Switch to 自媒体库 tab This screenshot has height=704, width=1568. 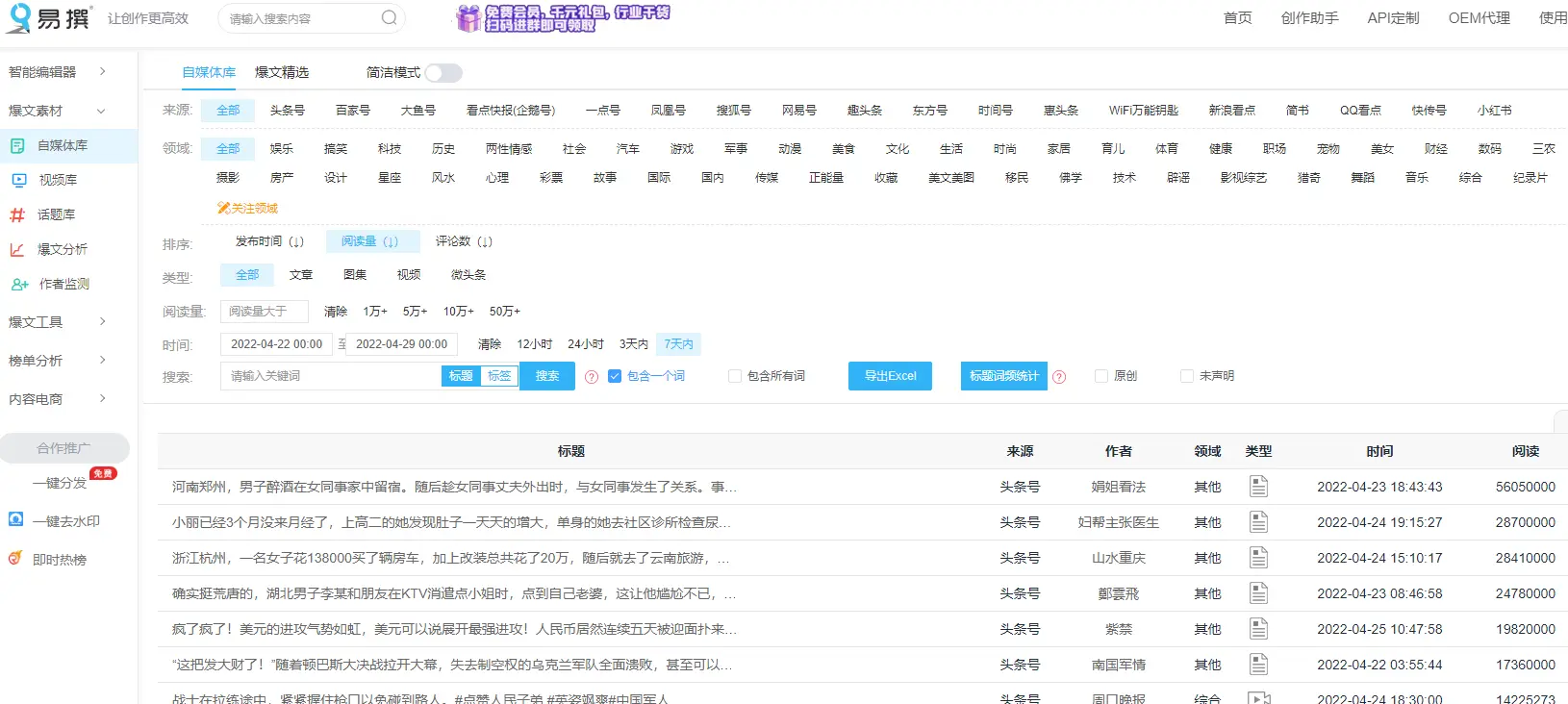tap(209, 72)
